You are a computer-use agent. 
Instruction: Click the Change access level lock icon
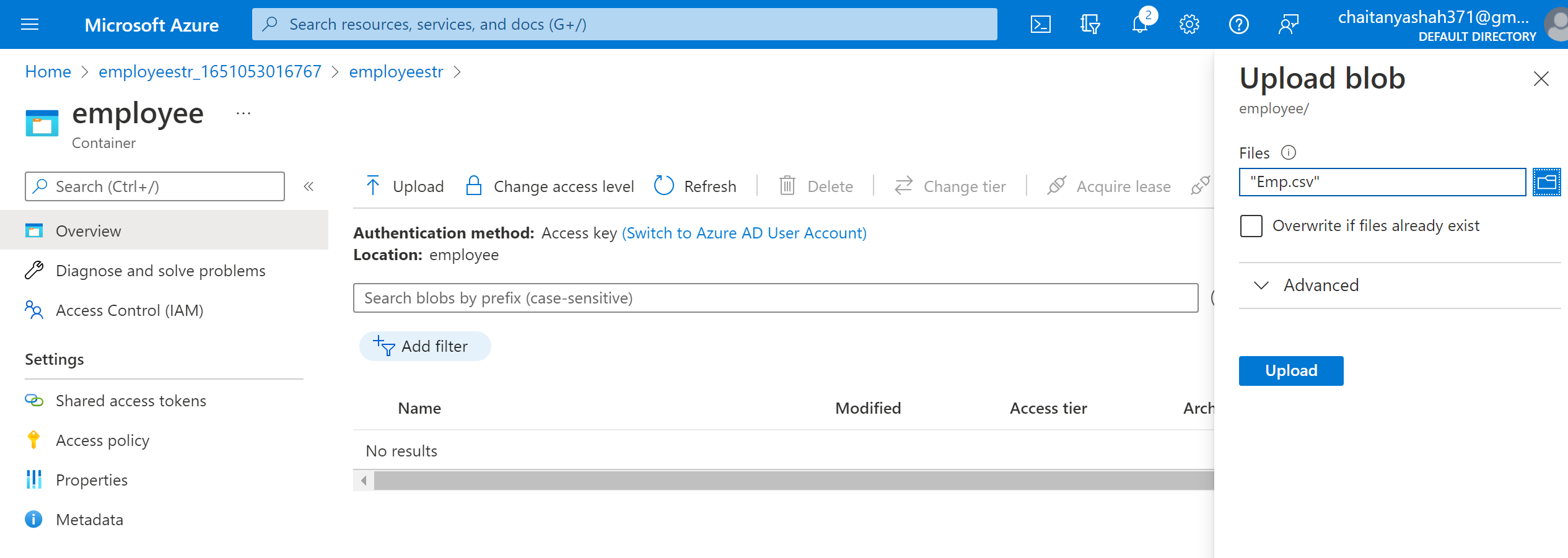[475, 186]
